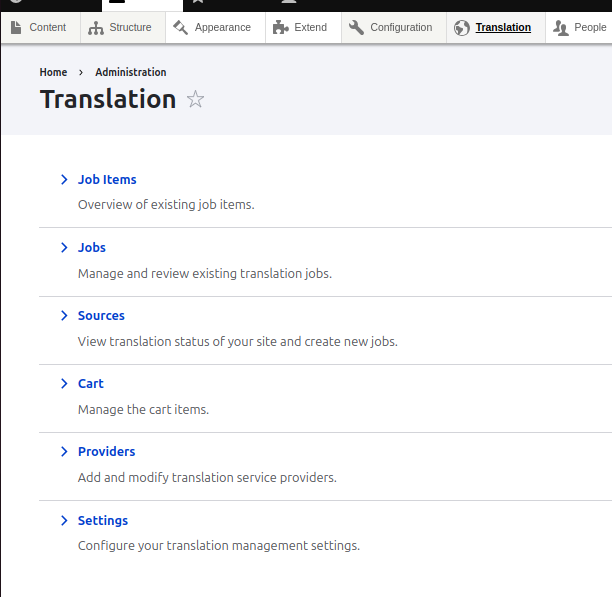
Task: Go to Home breadcrumb link
Action: tap(53, 72)
